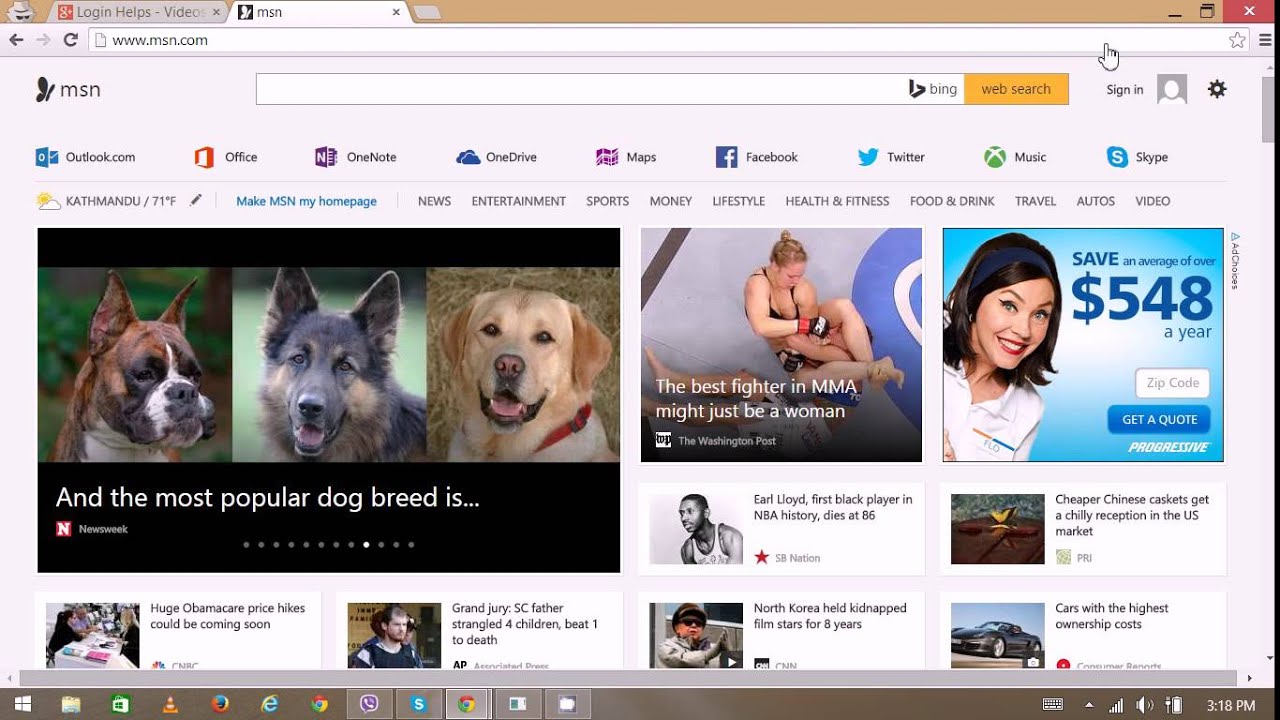Select the first carousel slide dot

pos(246,545)
